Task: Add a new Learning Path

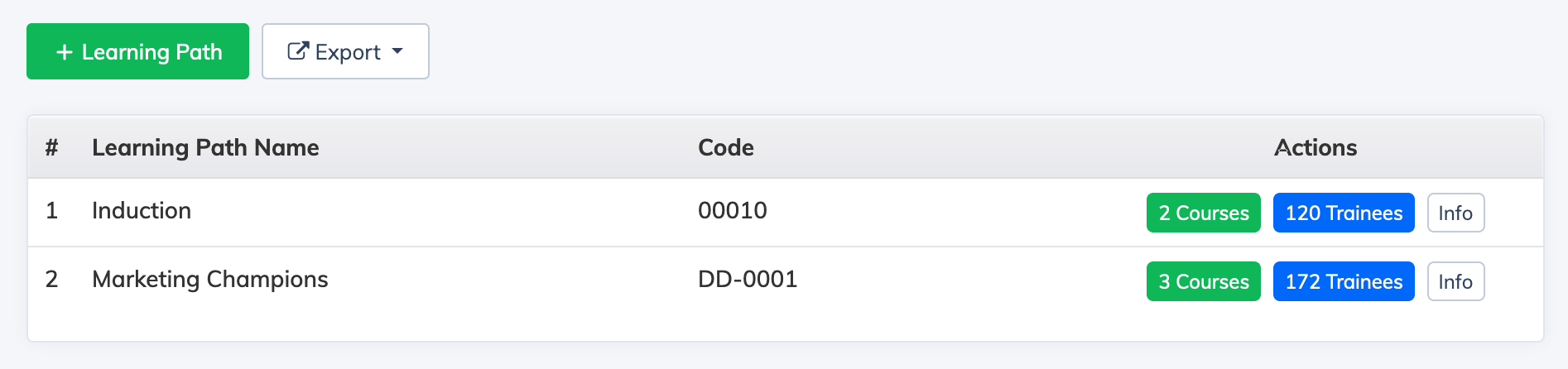Action: point(137,51)
